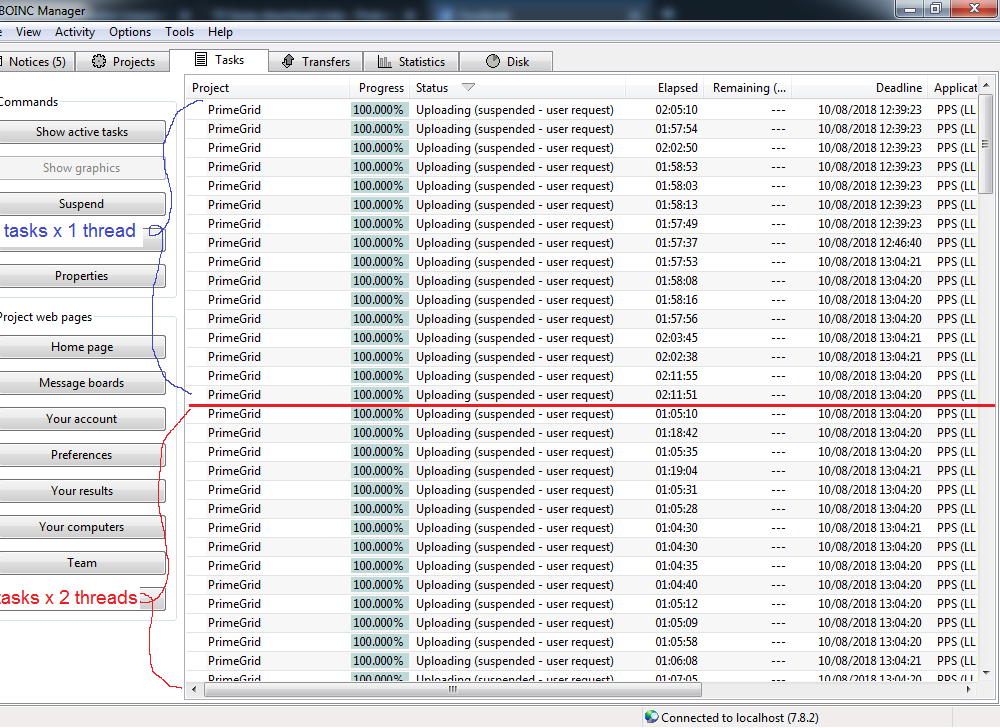Select the task with elapsed 01:57:54
1000x728 pixels.
[582, 129]
